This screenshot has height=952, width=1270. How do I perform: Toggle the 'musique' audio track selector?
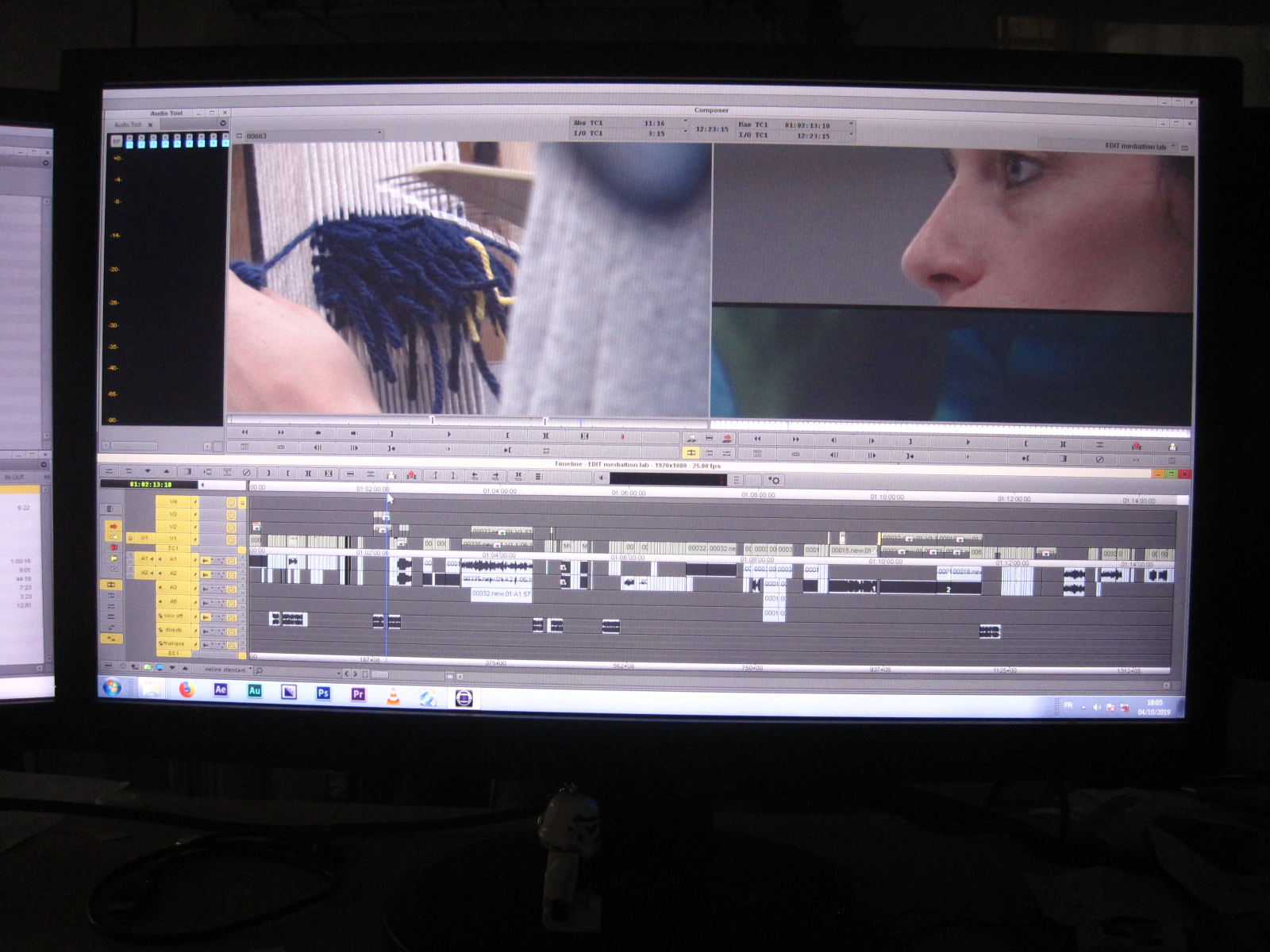(x=173, y=643)
